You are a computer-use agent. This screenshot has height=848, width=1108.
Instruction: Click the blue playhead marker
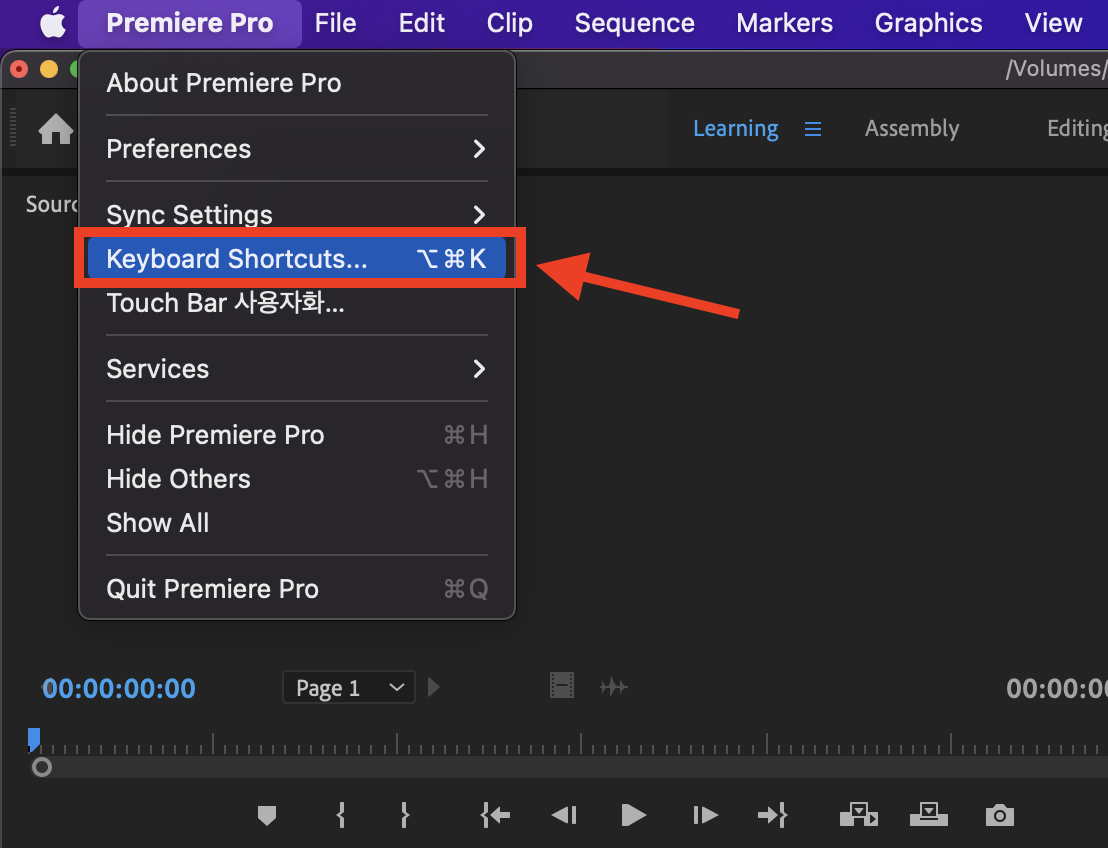[34, 739]
